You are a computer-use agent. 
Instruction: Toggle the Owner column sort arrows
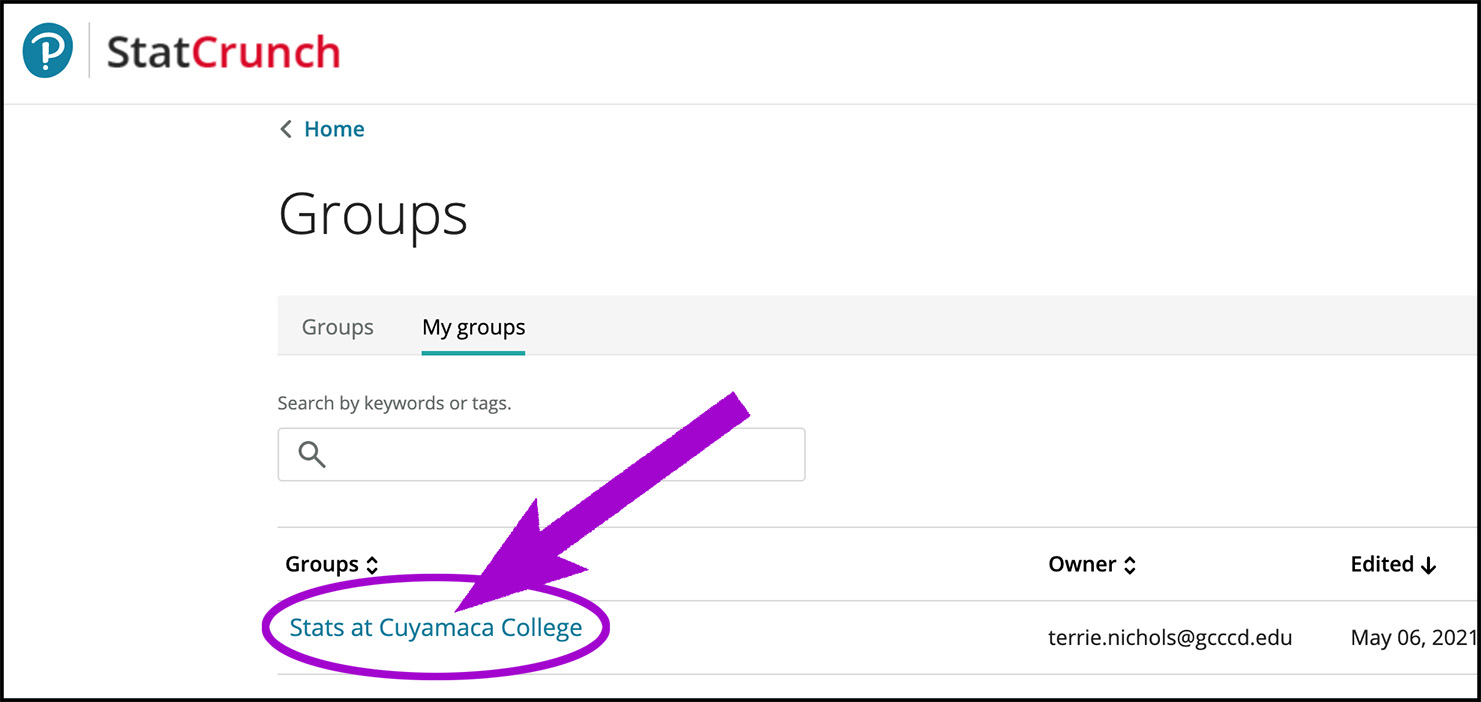[1130, 565]
